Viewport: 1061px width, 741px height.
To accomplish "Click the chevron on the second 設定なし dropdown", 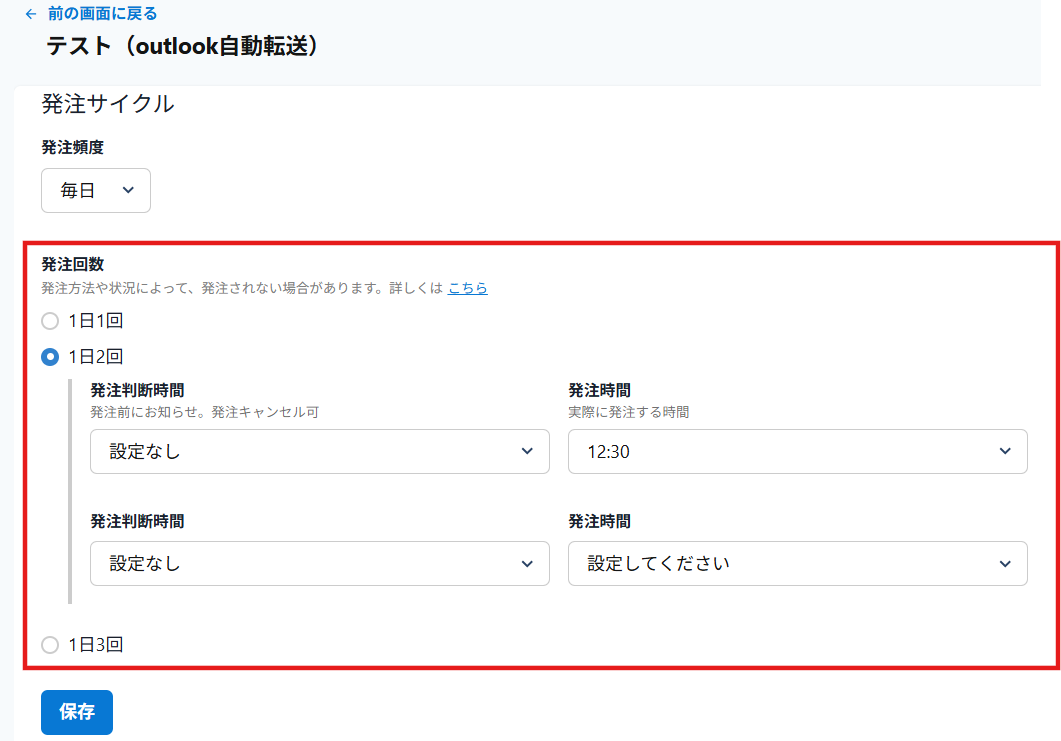I will [528, 563].
